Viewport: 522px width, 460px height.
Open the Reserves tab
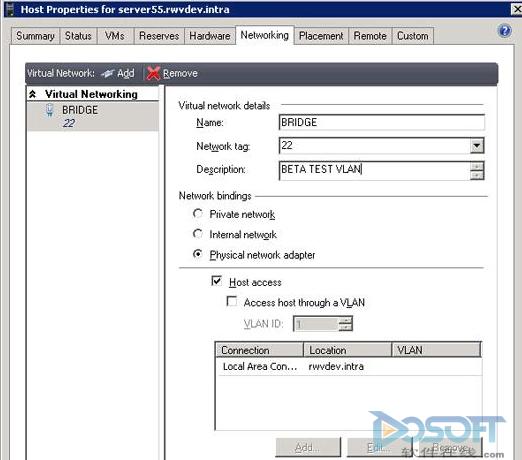tap(159, 36)
